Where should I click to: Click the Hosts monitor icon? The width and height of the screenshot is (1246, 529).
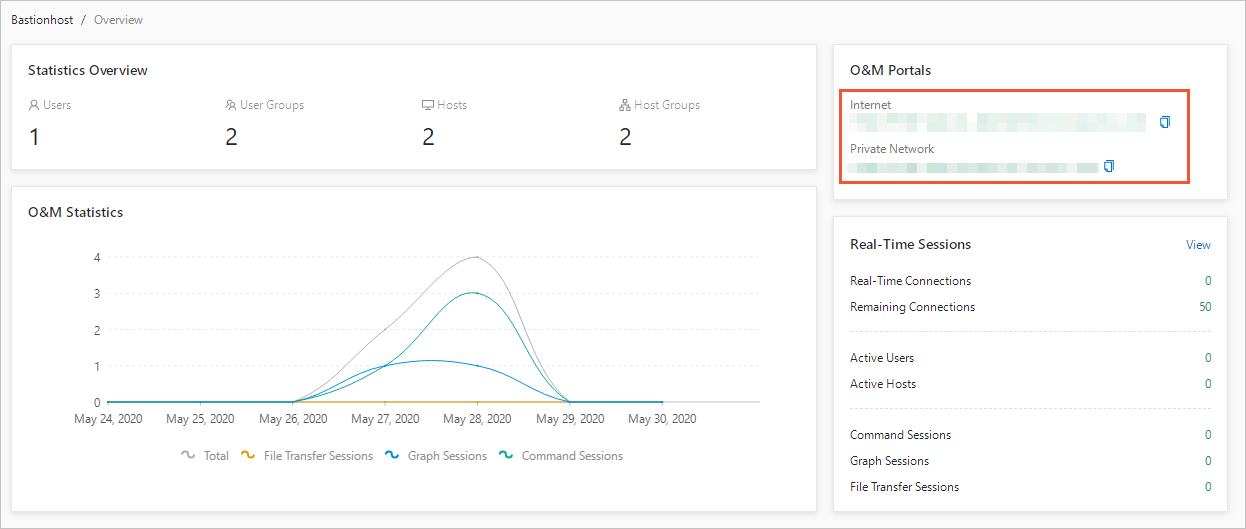pos(428,105)
